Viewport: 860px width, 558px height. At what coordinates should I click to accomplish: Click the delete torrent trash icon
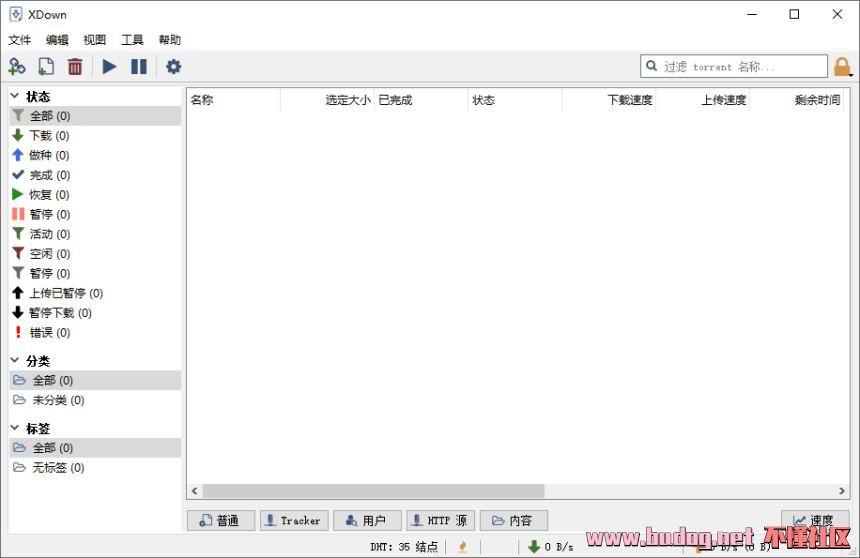click(x=75, y=67)
